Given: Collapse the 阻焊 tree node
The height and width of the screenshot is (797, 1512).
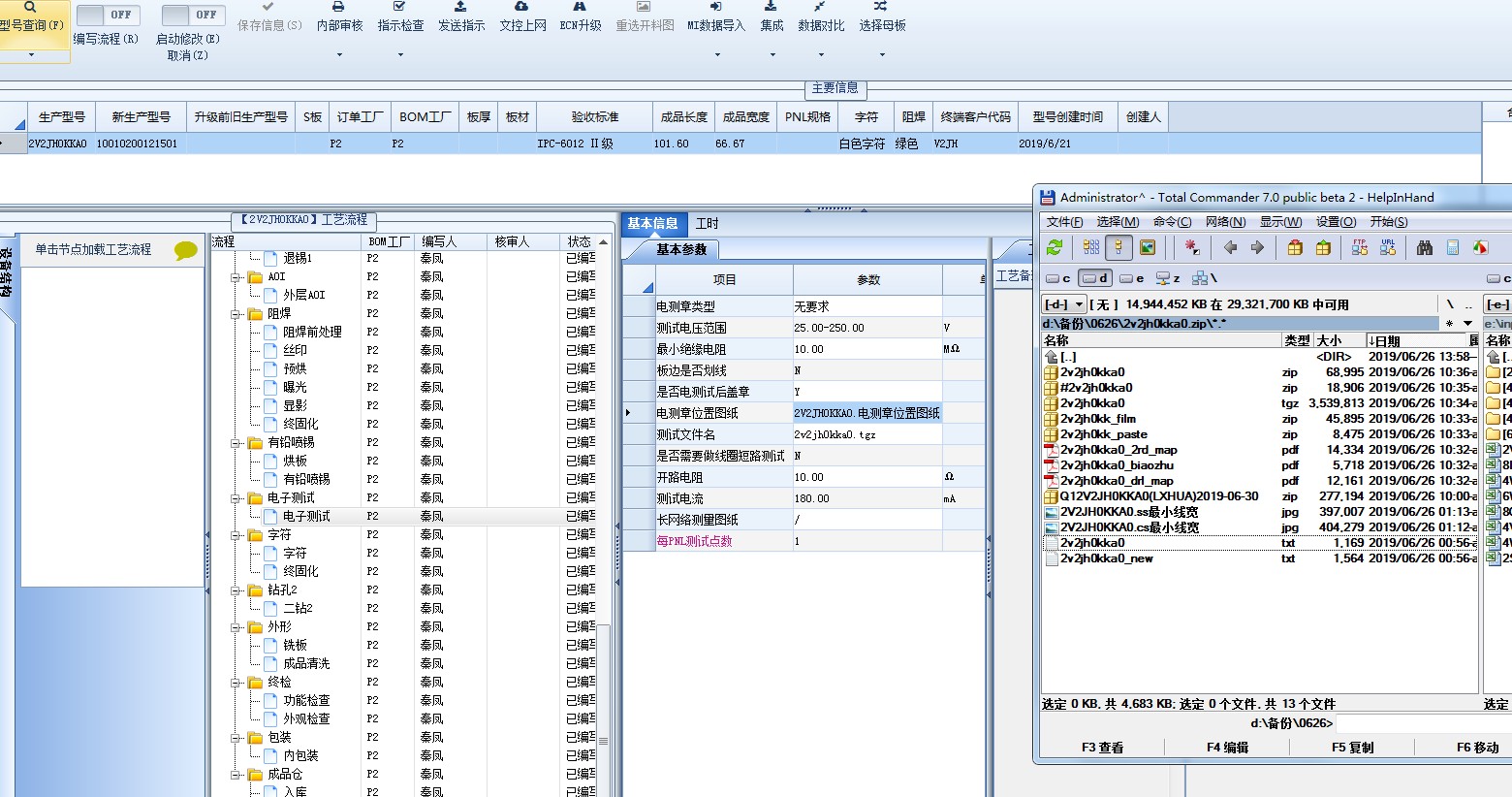Looking at the screenshot, I should pyautogui.click(x=236, y=314).
